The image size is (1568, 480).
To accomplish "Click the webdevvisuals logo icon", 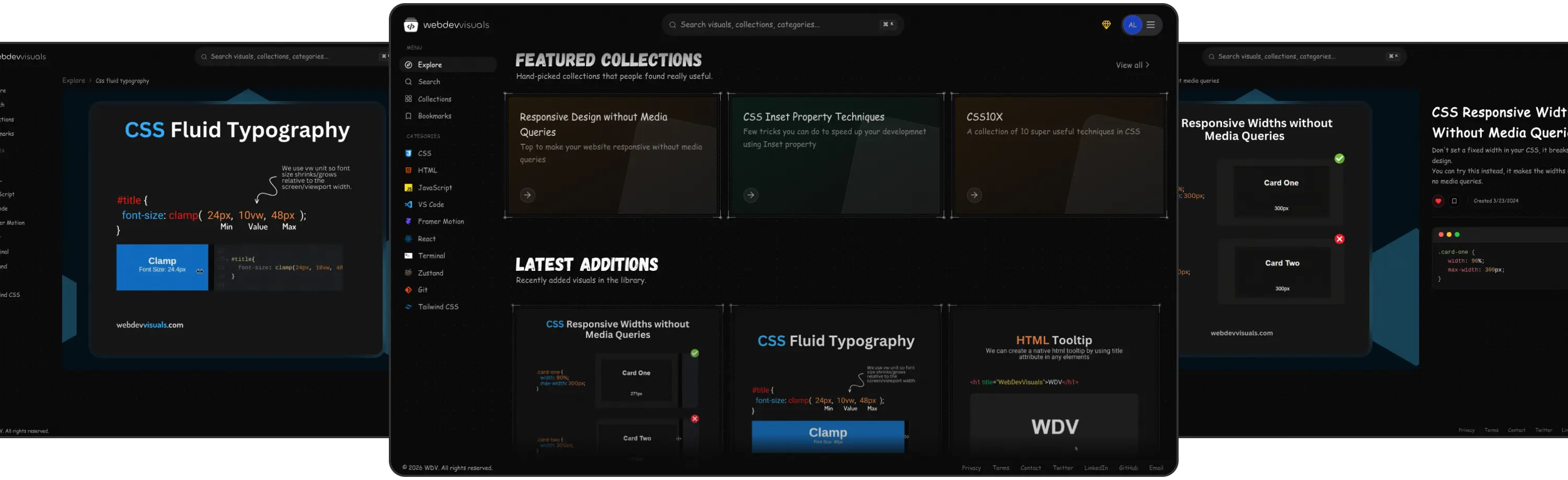I will coord(411,25).
